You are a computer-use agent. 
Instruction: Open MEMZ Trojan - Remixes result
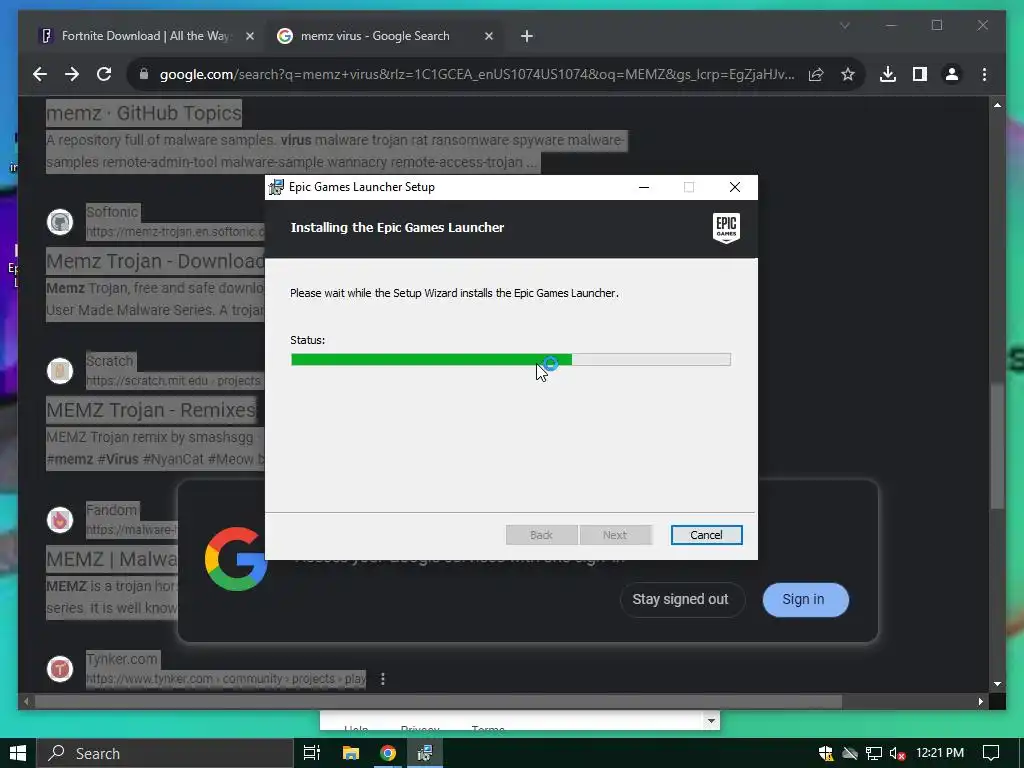tap(152, 410)
